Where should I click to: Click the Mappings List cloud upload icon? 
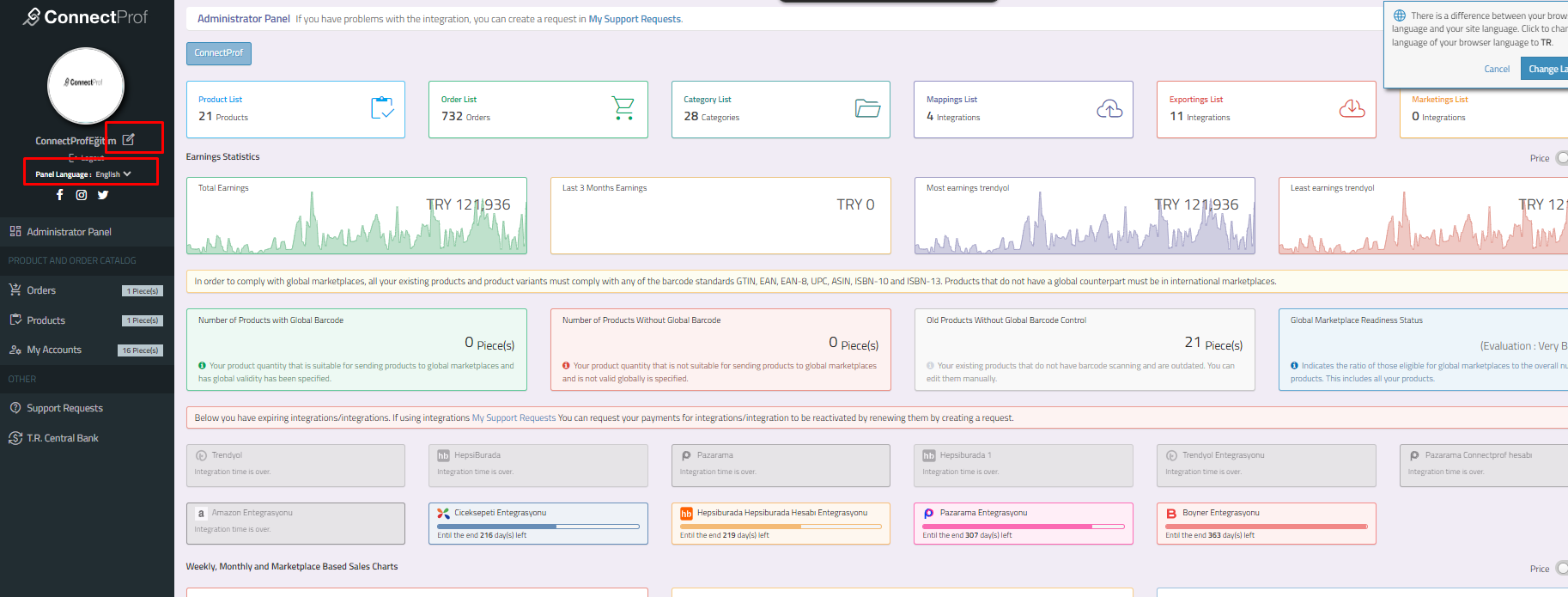pyautogui.click(x=1109, y=108)
